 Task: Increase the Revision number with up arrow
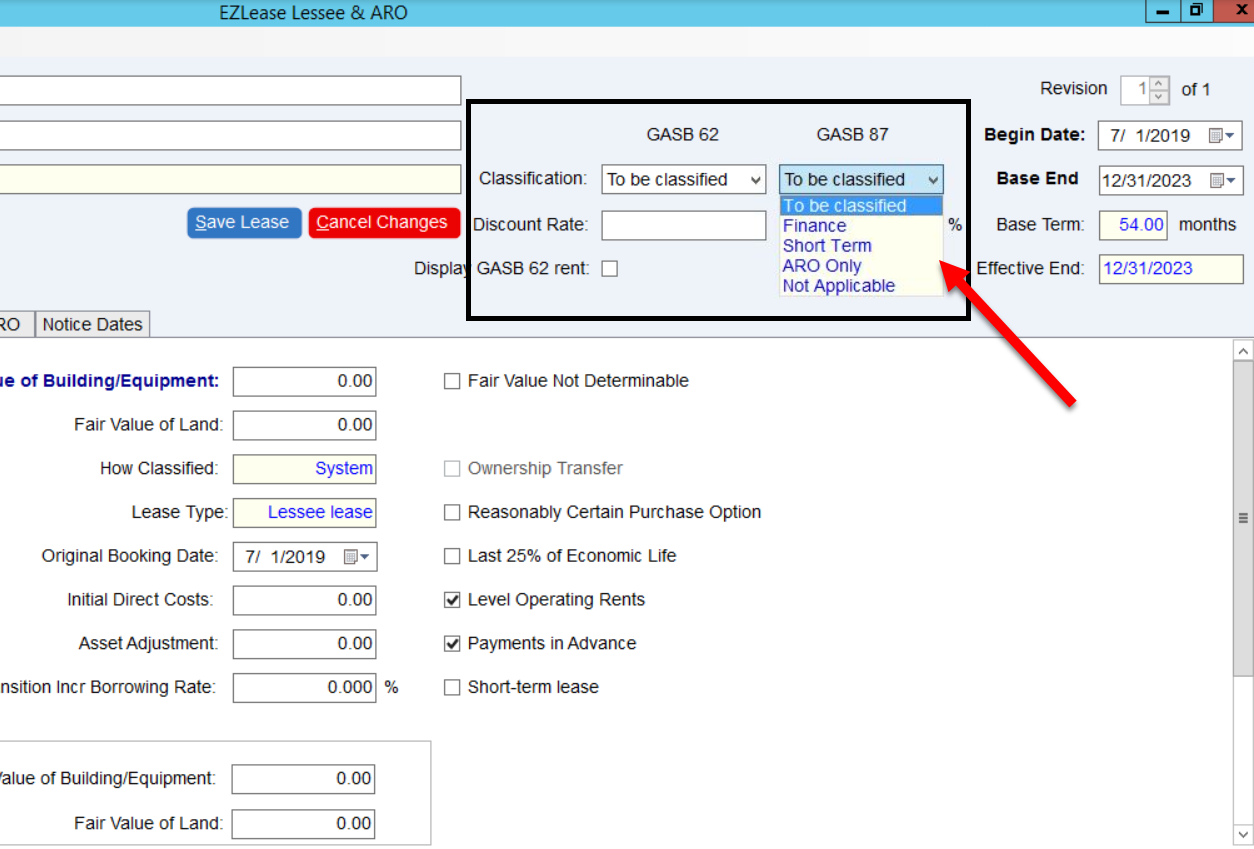click(x=1159, y=84)
